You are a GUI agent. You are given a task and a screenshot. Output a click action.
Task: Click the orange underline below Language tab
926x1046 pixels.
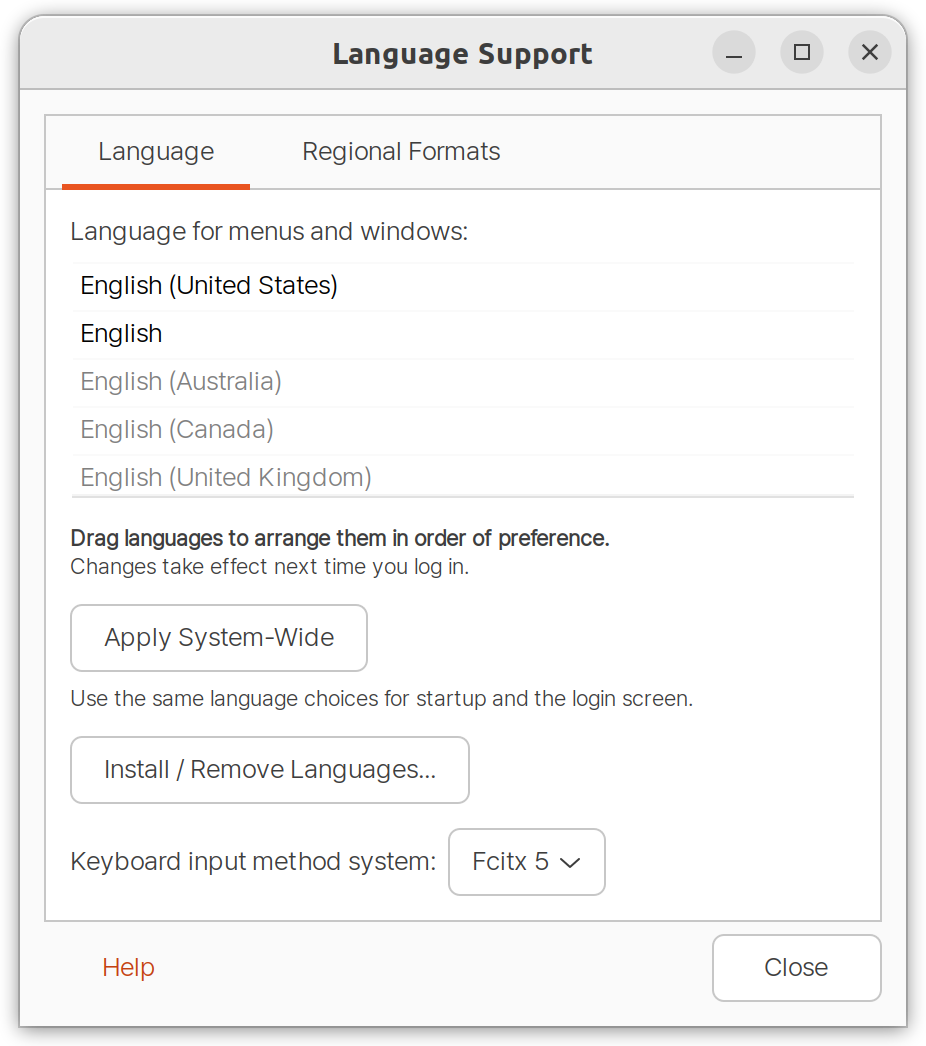(x=156, y=184)
